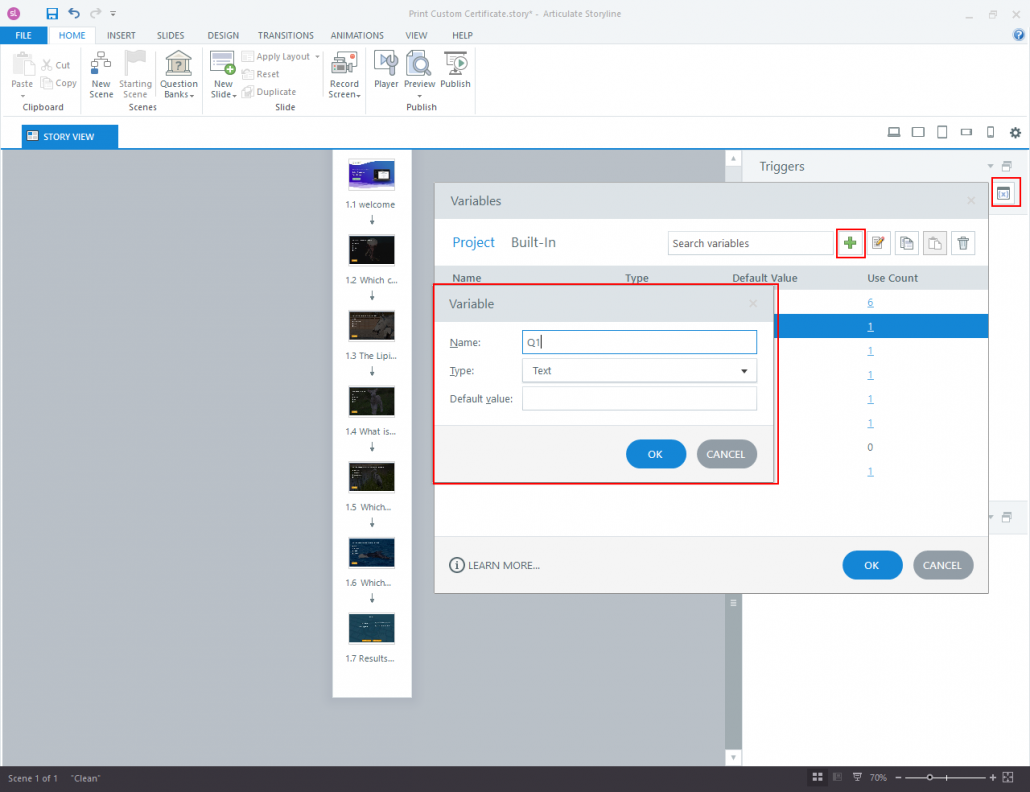This screenshot has height=792, width=1030.
Task: Click the Save icon in the title bar
Action: click(52, 14)
